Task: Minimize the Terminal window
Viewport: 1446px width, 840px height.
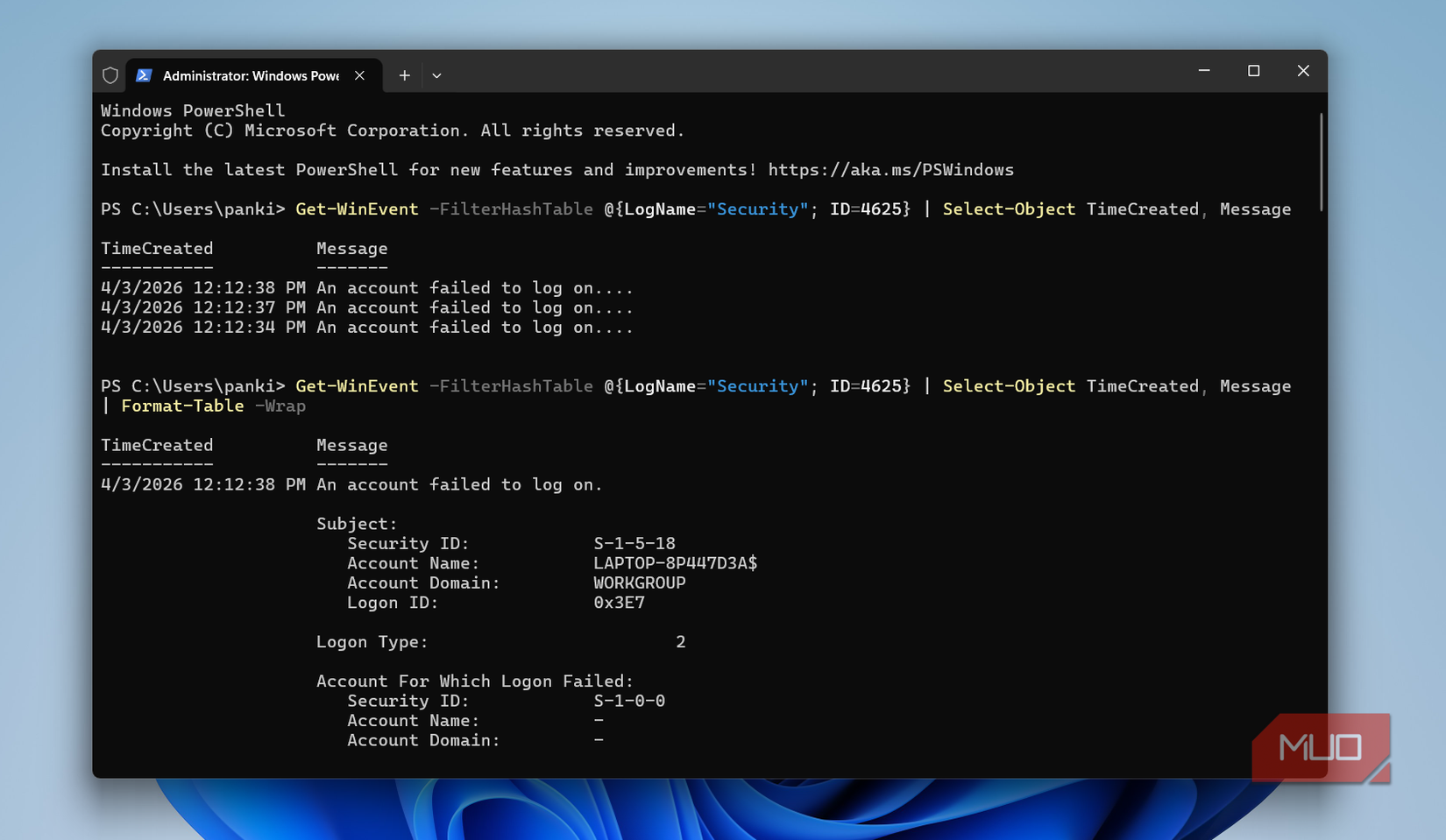Action: tap(1204, 71)
